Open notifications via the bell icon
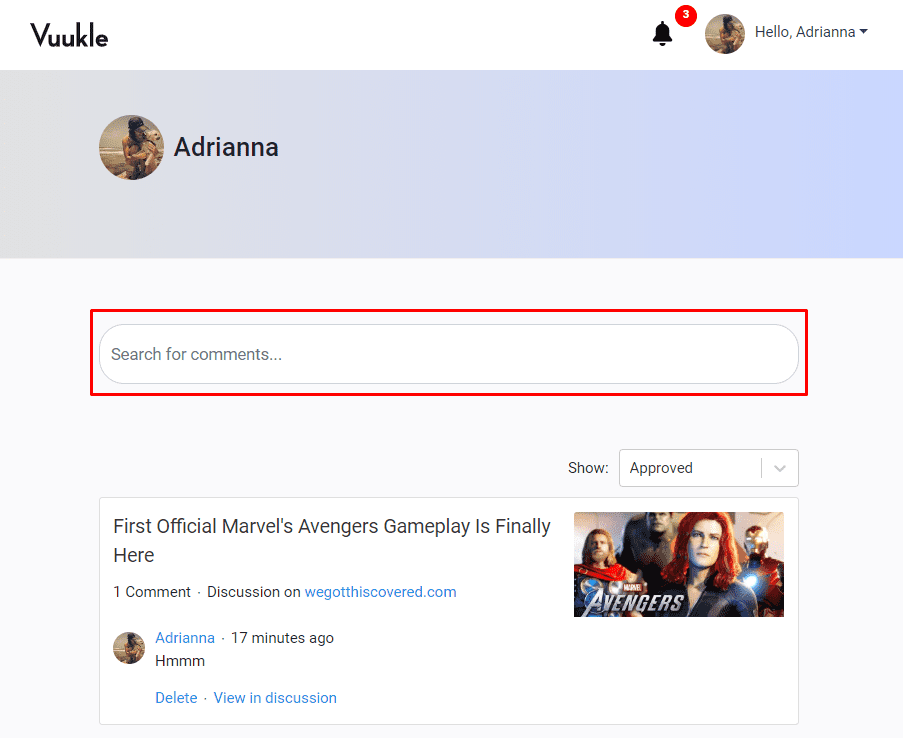The image size is (903, 738). click(x=662, y=34)
